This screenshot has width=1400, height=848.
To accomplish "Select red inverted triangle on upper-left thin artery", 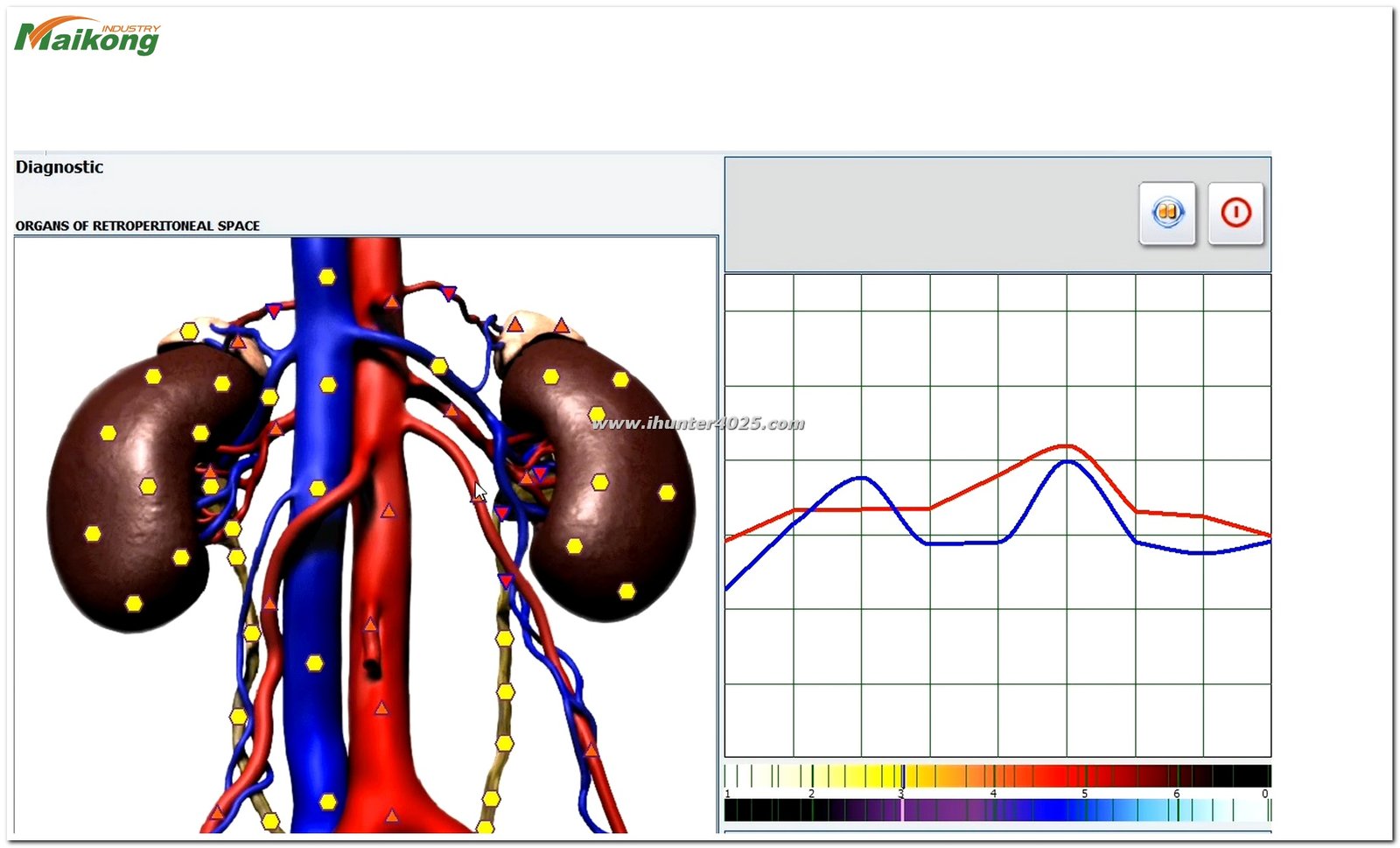I will (x=273, y=311).
